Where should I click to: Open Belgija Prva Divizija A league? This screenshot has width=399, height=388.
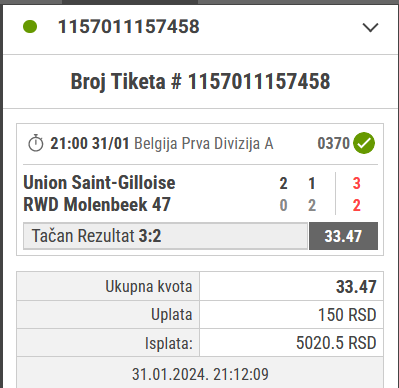tap(204, 144)
